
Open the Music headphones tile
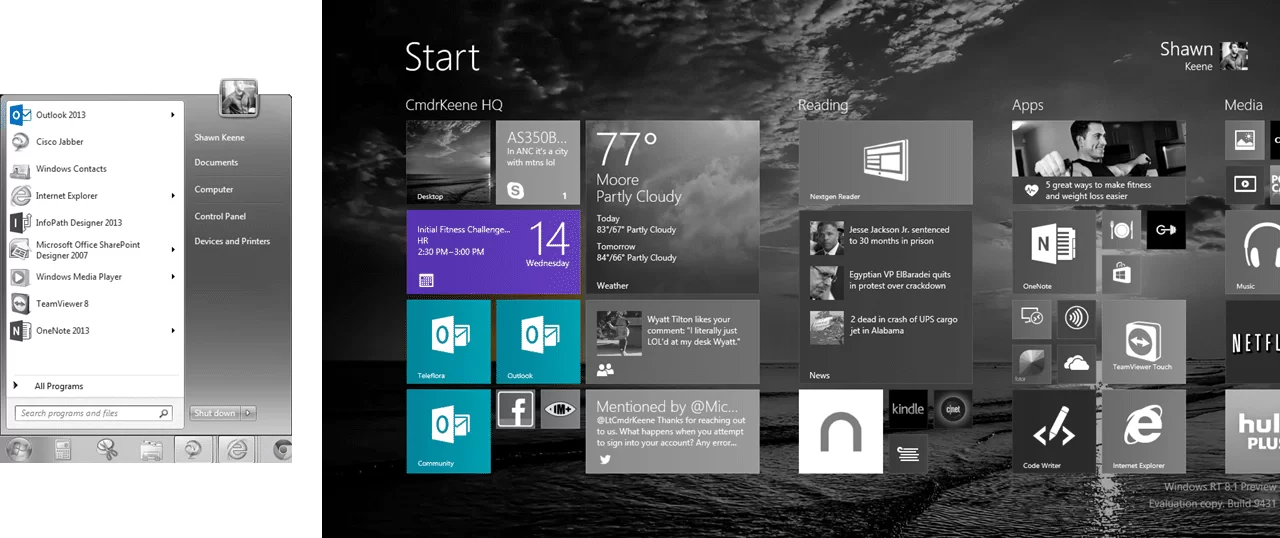(x=1253, y=252)
